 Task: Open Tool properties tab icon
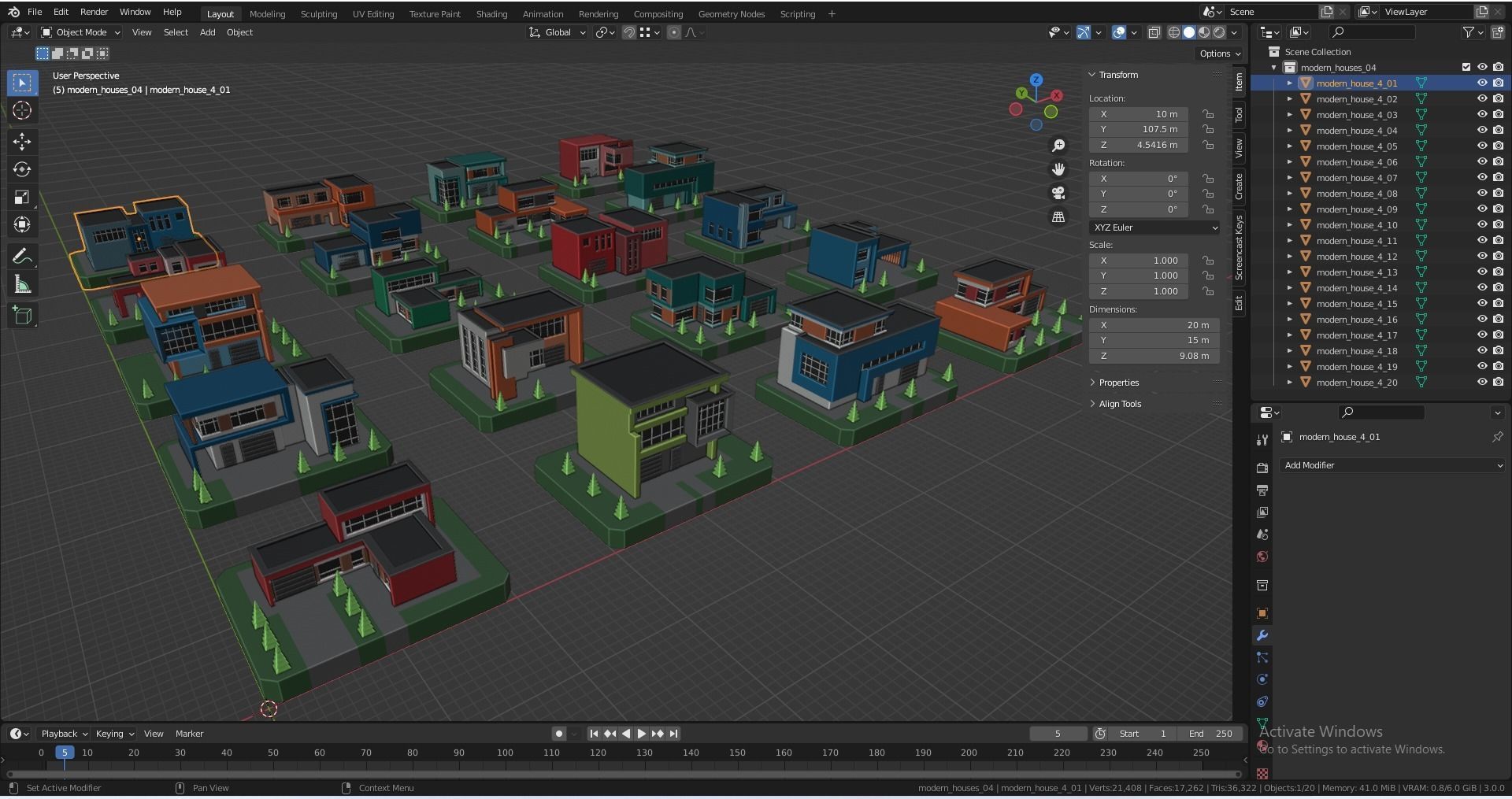[x=1262, y=439]
